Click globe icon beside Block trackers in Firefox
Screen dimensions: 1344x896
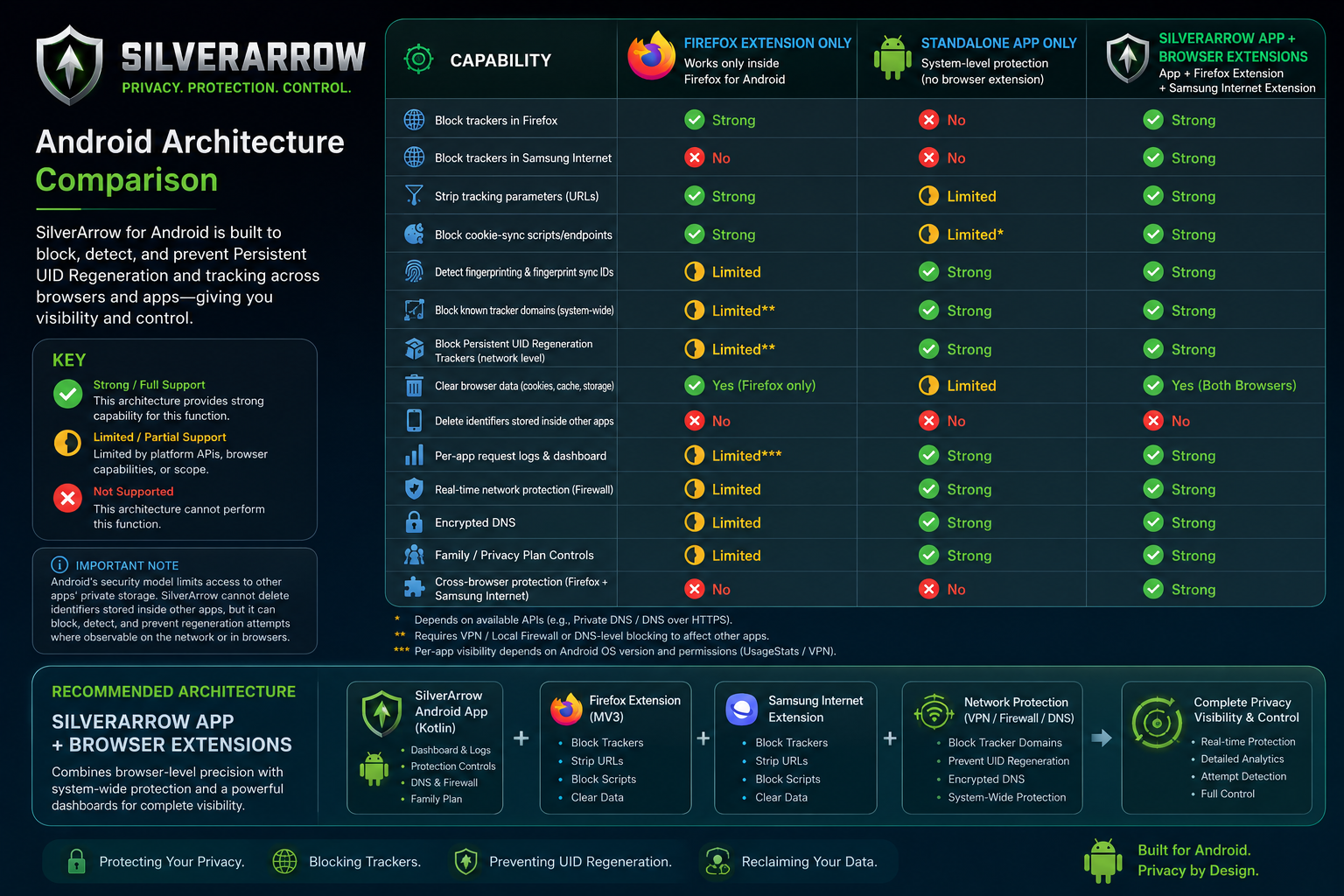coord(414,120)
